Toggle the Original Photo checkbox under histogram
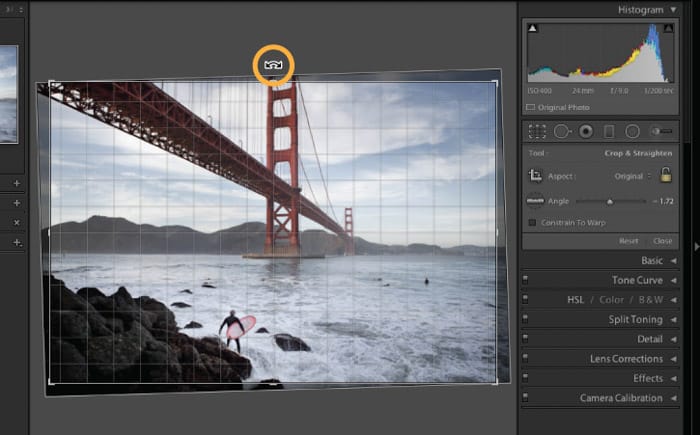Viewport: 700px width, 435px height. pyautogui.click(x=531, y=107)
